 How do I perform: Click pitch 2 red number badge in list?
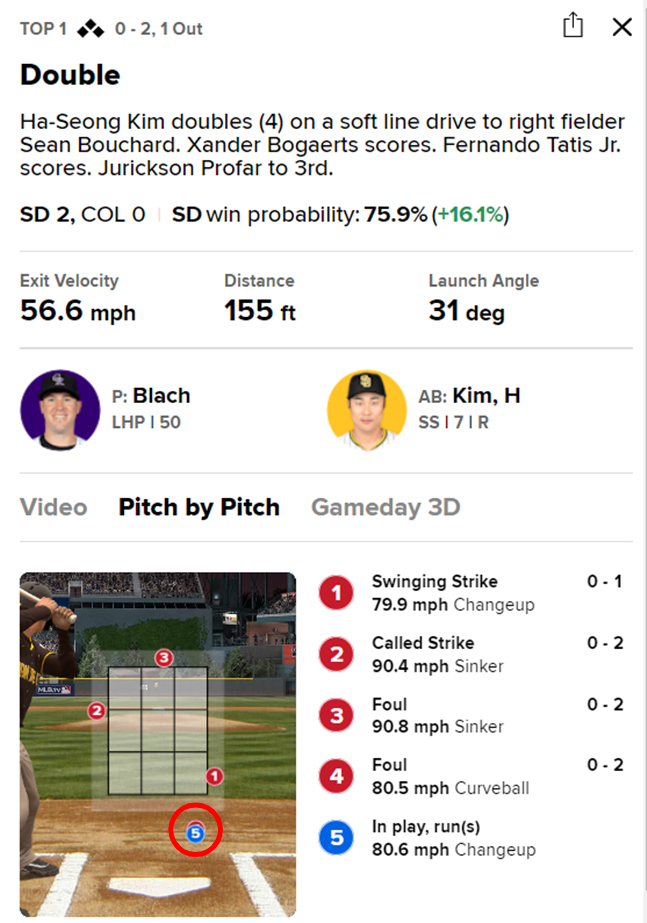336,654
